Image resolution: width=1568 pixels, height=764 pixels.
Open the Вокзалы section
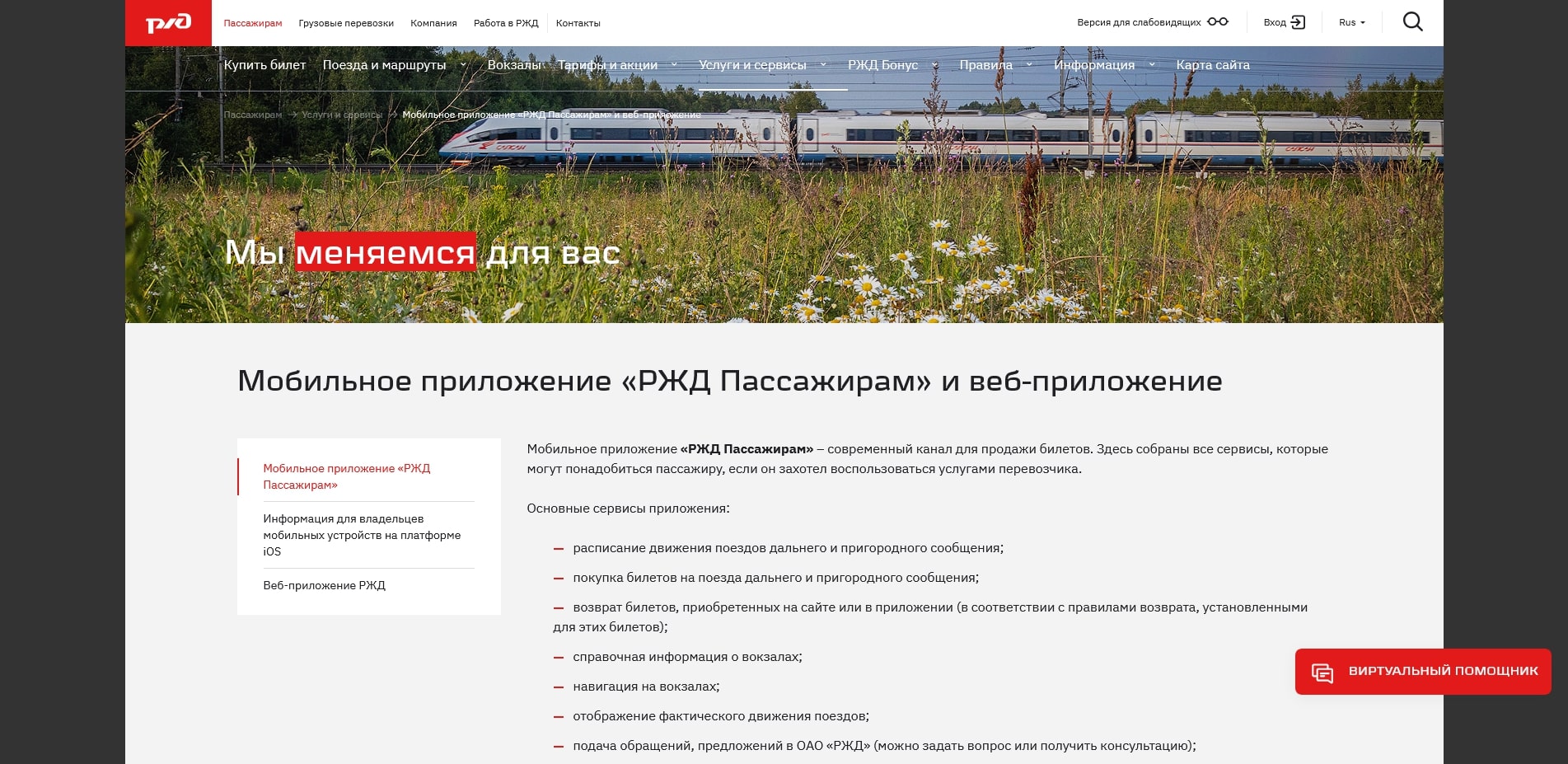click(x=513, y=64)
